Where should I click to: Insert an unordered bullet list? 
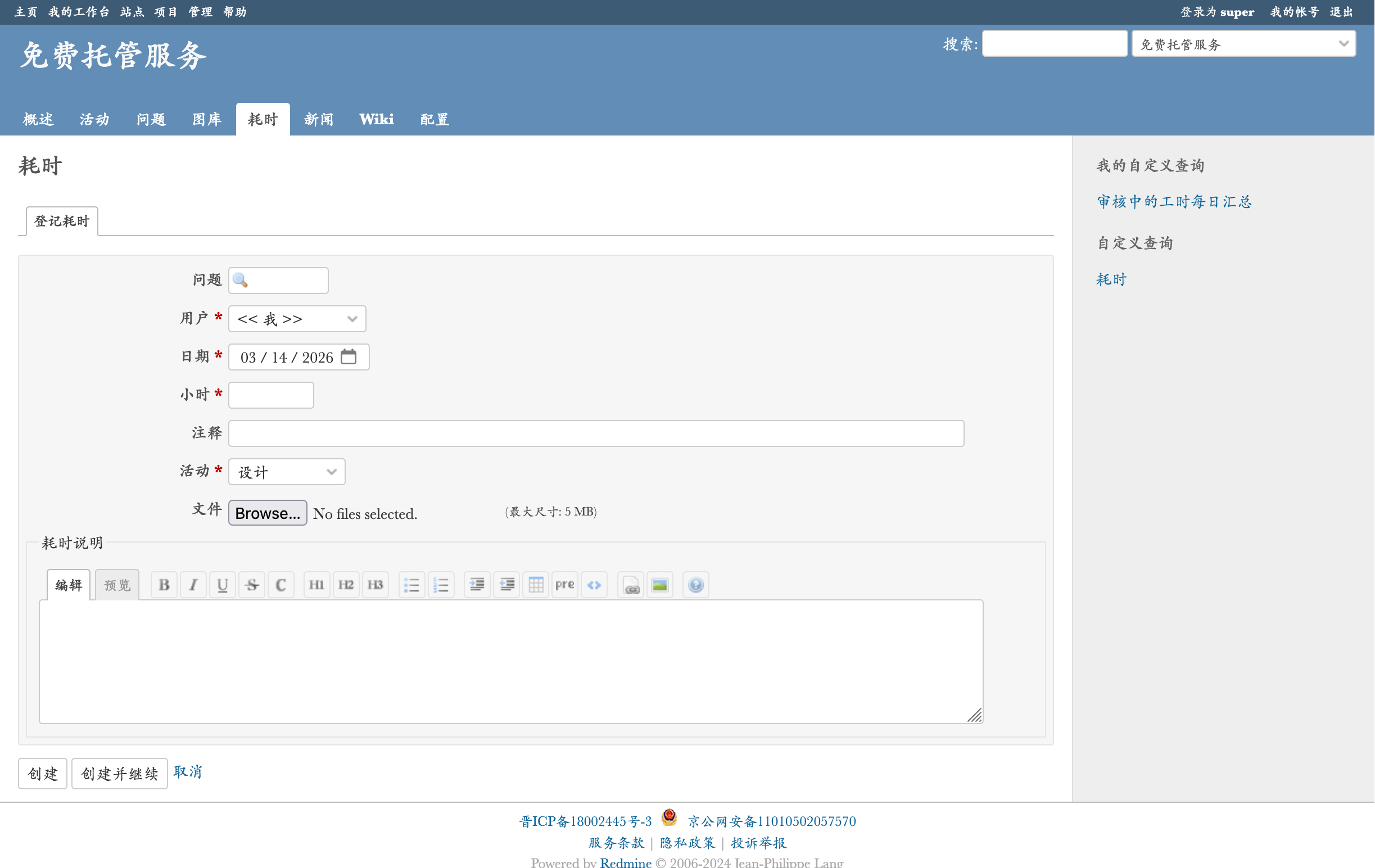(411, 585)
